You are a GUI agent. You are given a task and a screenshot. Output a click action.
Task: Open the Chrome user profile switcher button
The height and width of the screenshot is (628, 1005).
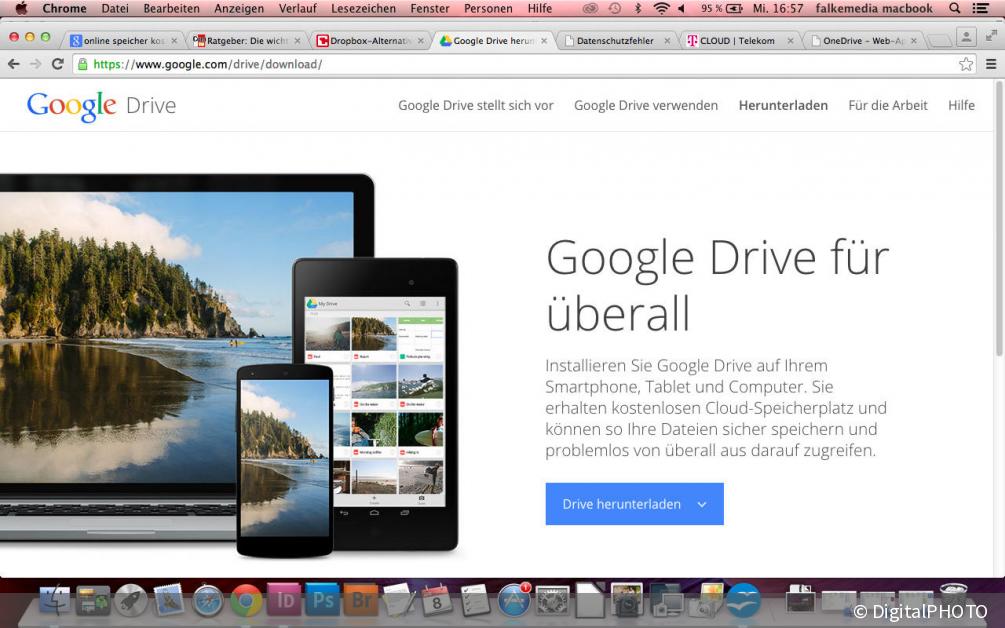tap(966, 37)
